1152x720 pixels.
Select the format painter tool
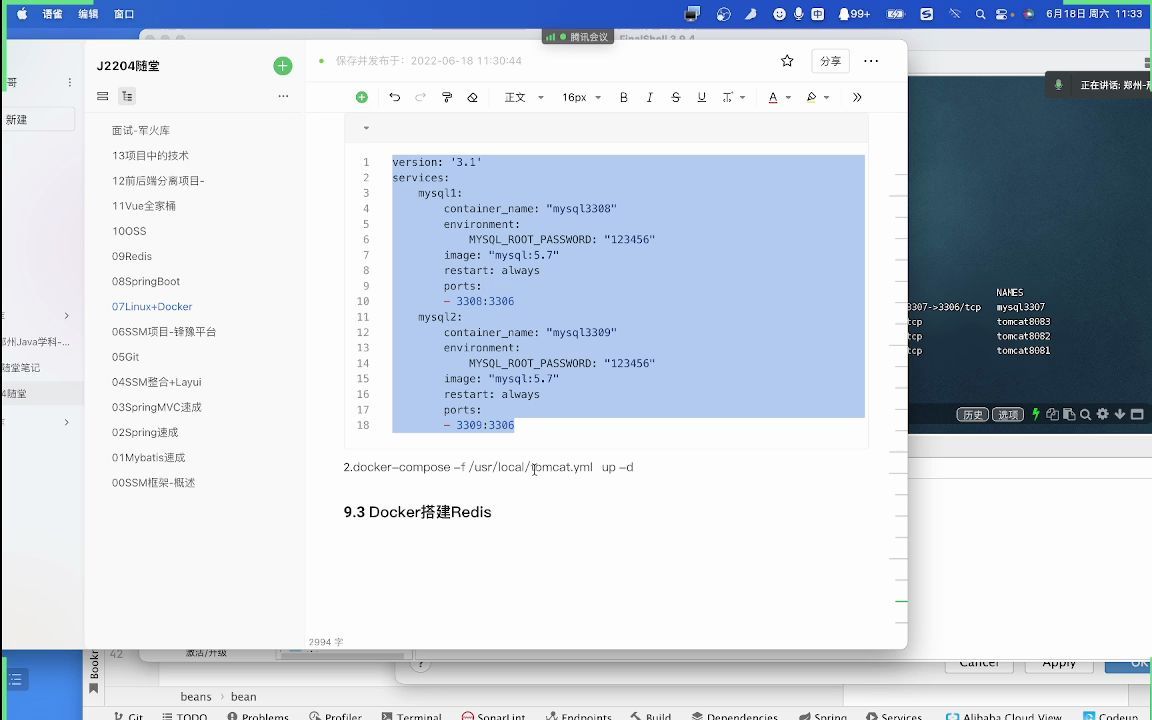[448, 97]
